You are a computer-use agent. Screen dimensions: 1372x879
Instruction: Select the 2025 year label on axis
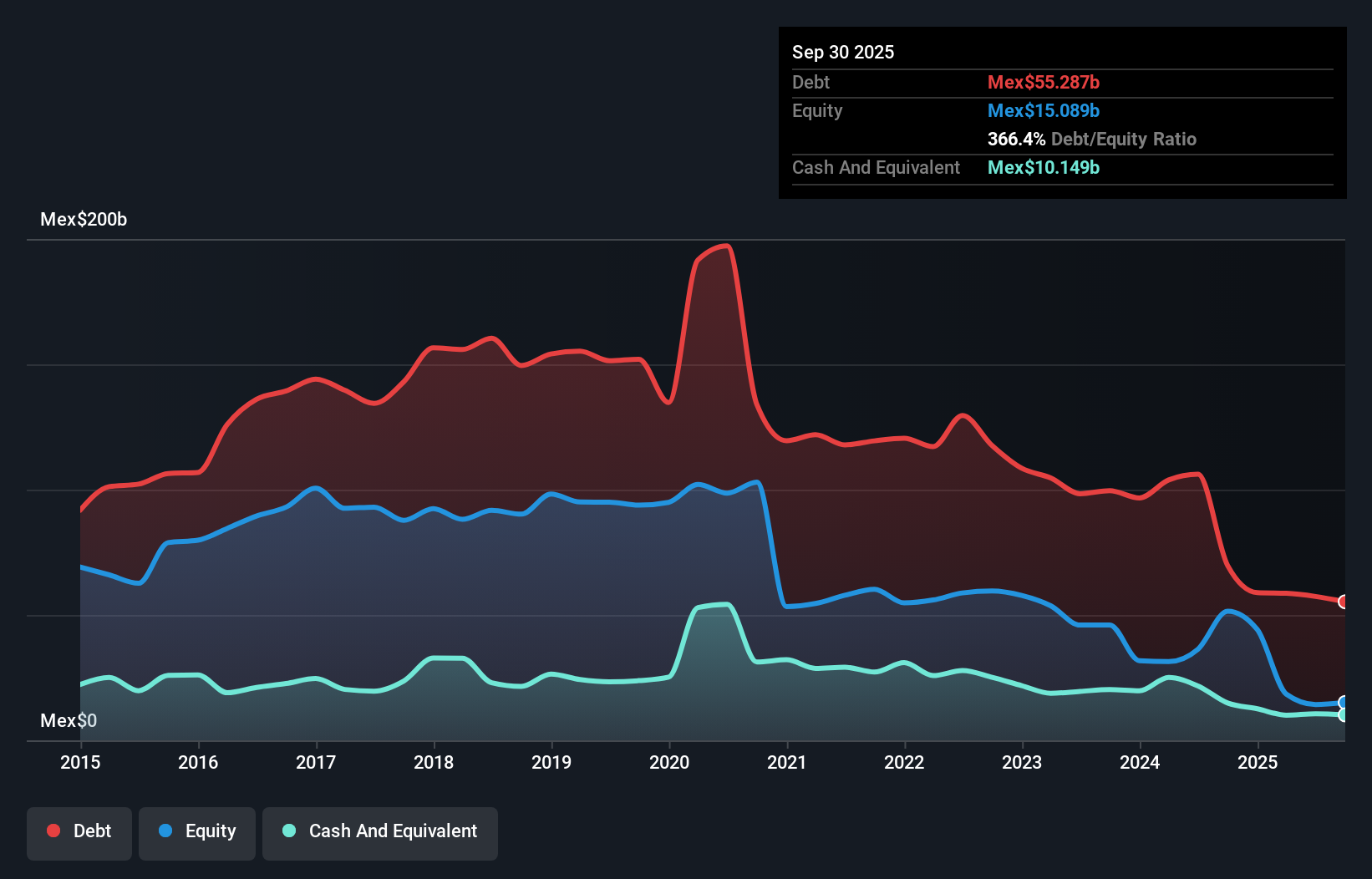1258,762
